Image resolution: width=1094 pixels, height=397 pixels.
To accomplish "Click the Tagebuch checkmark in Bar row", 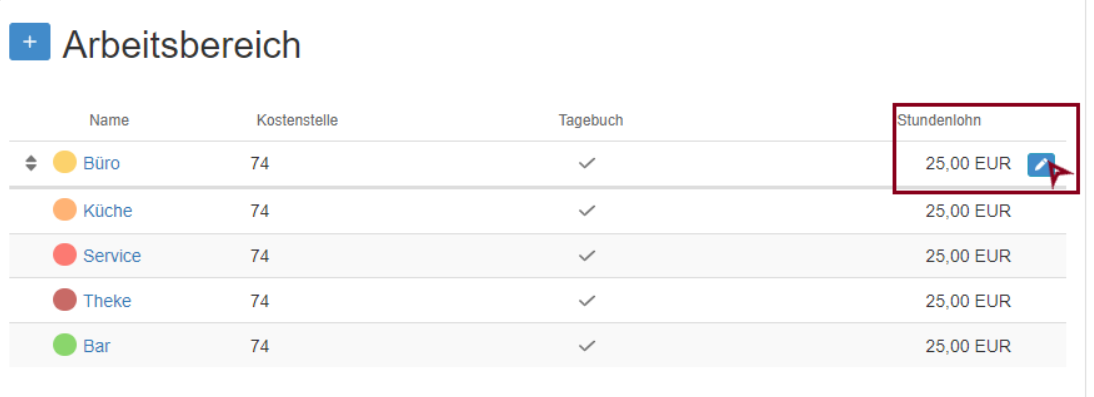I will coord(587,345).
